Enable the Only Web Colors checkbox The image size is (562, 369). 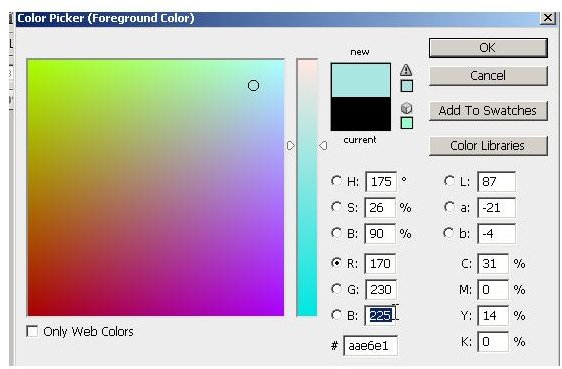(32, 331)
